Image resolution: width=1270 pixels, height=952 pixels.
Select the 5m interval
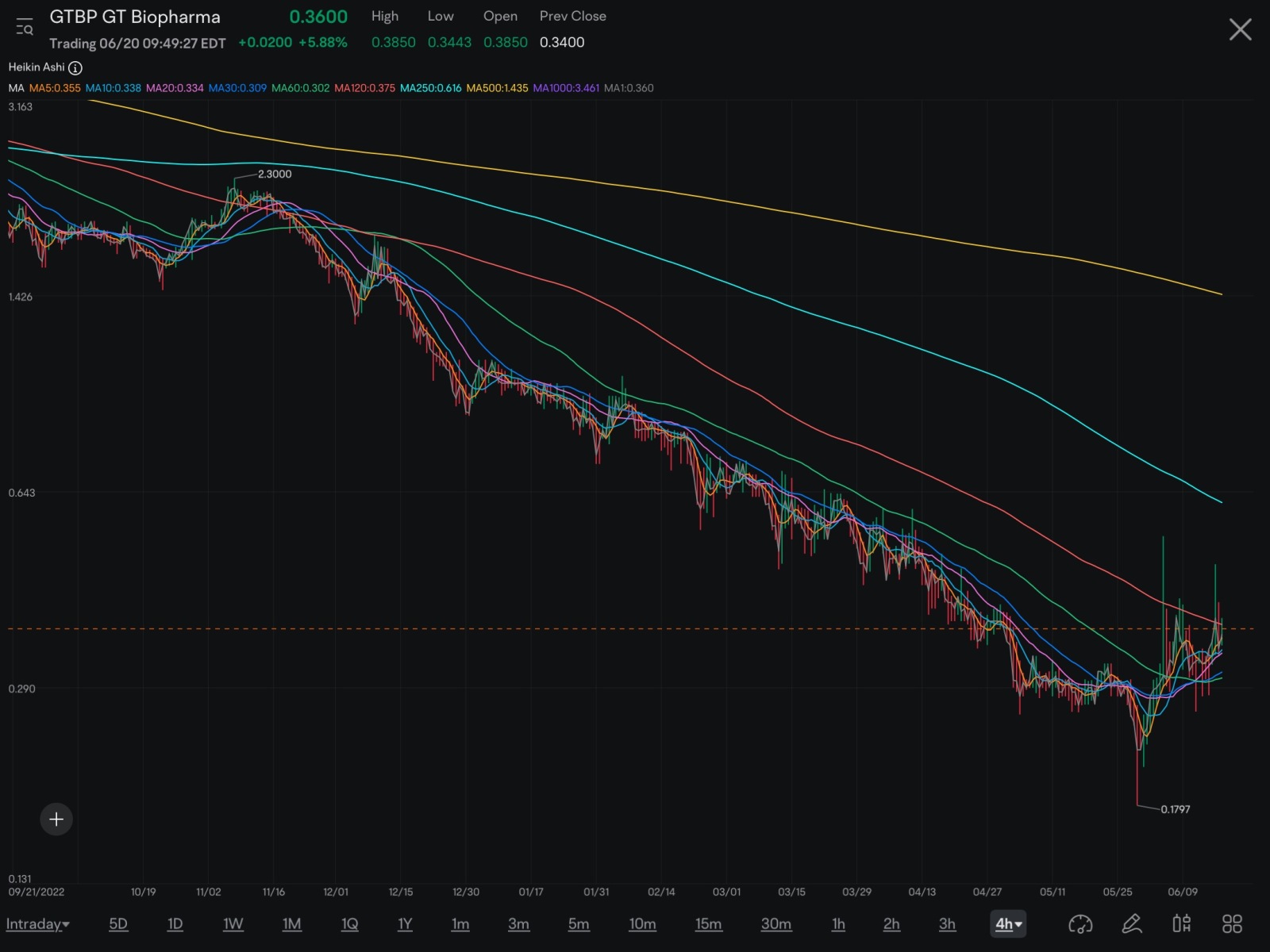[579, 924]
